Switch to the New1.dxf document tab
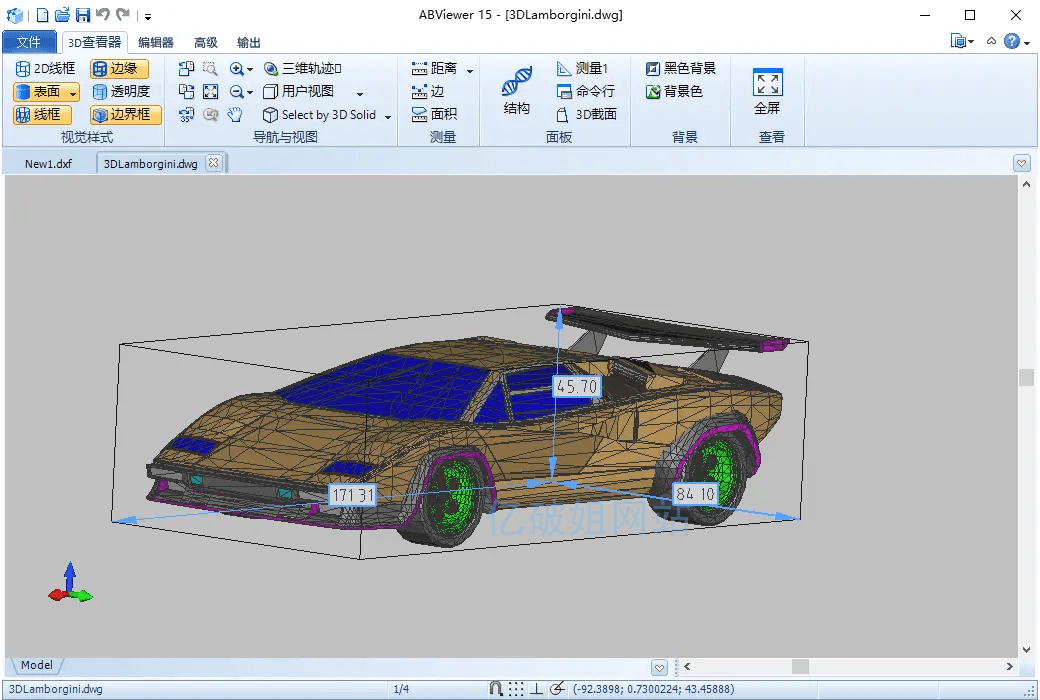 (x=48, y=164)
